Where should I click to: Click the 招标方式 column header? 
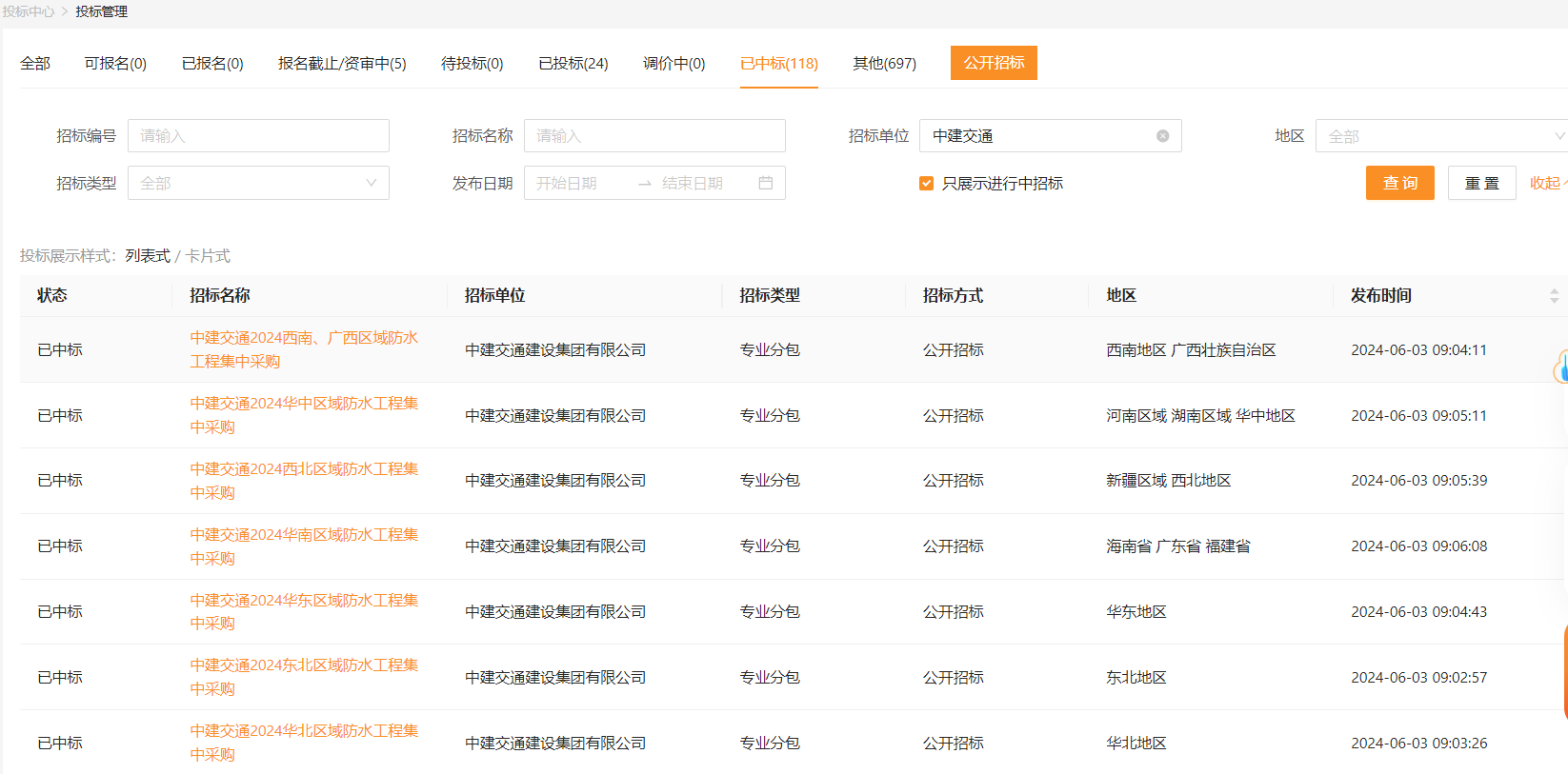pos(953,295)
